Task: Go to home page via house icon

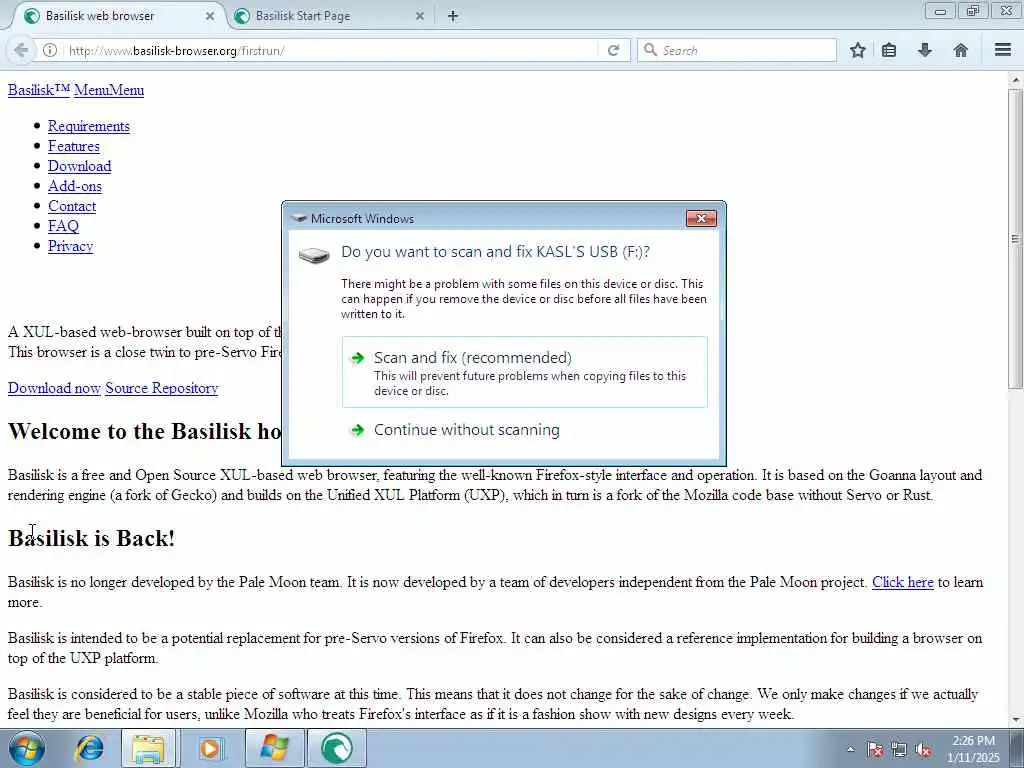Action: [x=961, y=50]
